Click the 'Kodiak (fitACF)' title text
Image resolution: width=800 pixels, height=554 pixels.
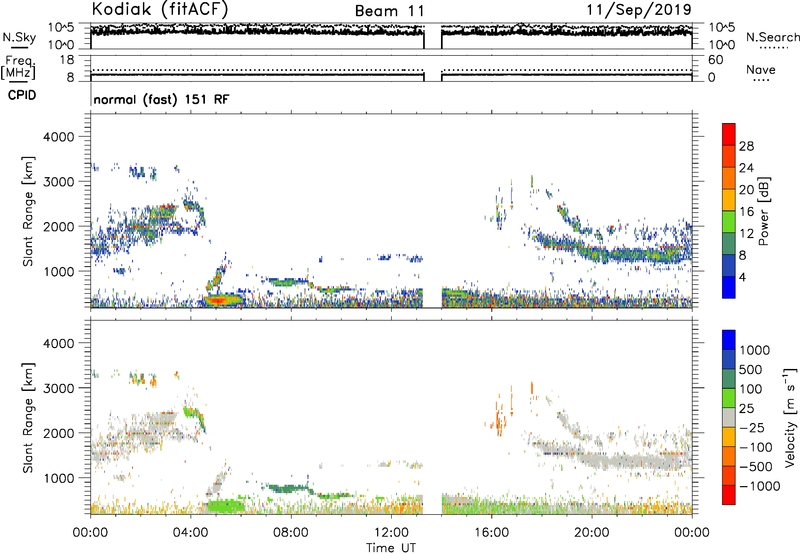point(160,9)
